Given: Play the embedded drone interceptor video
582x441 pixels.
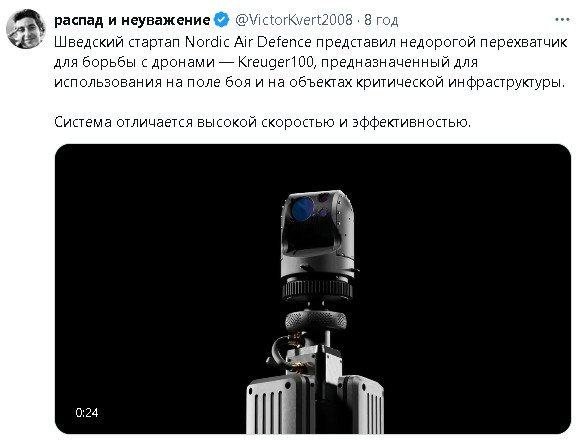Looking at the screenshot, I should click(x=313, y=289).
